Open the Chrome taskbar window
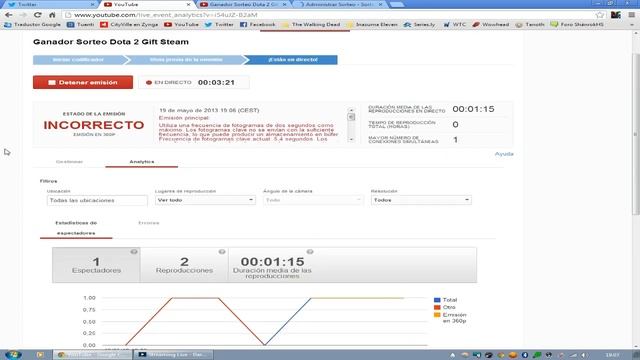Image resolution: width=640 pixels, height=360 pixels. click(92, 355)
